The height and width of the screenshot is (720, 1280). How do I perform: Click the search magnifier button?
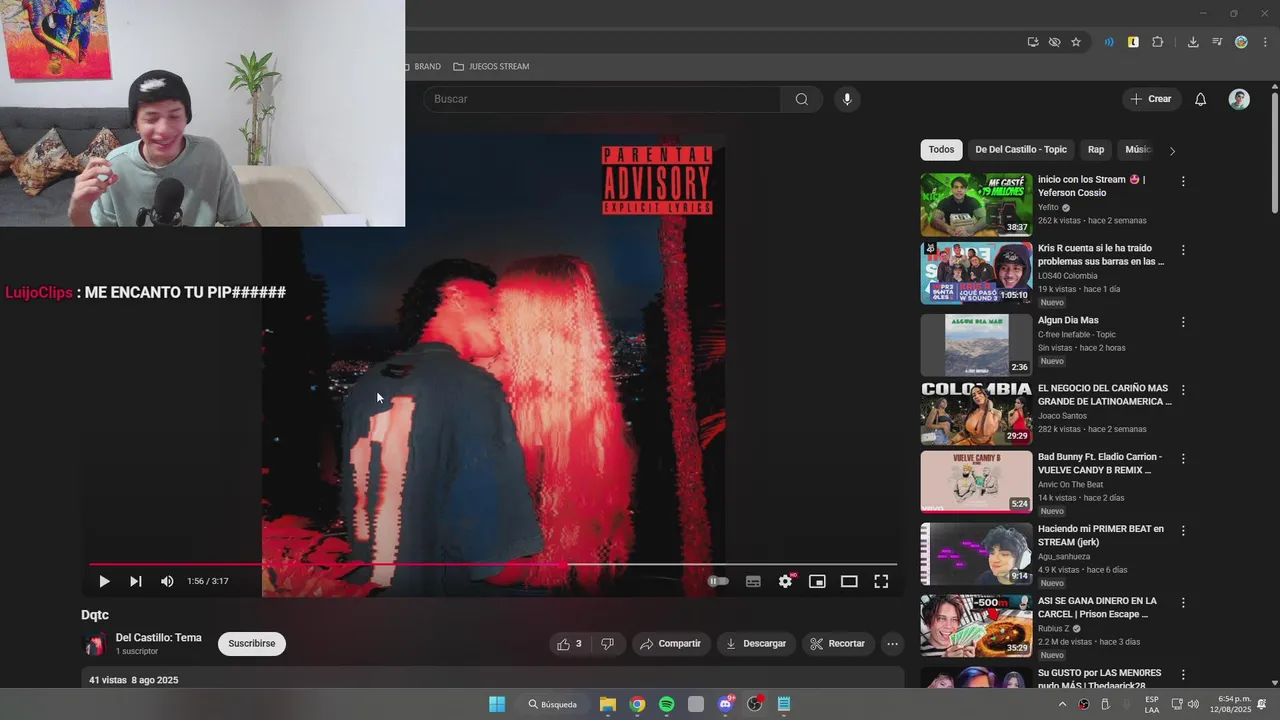click(802, 99)
